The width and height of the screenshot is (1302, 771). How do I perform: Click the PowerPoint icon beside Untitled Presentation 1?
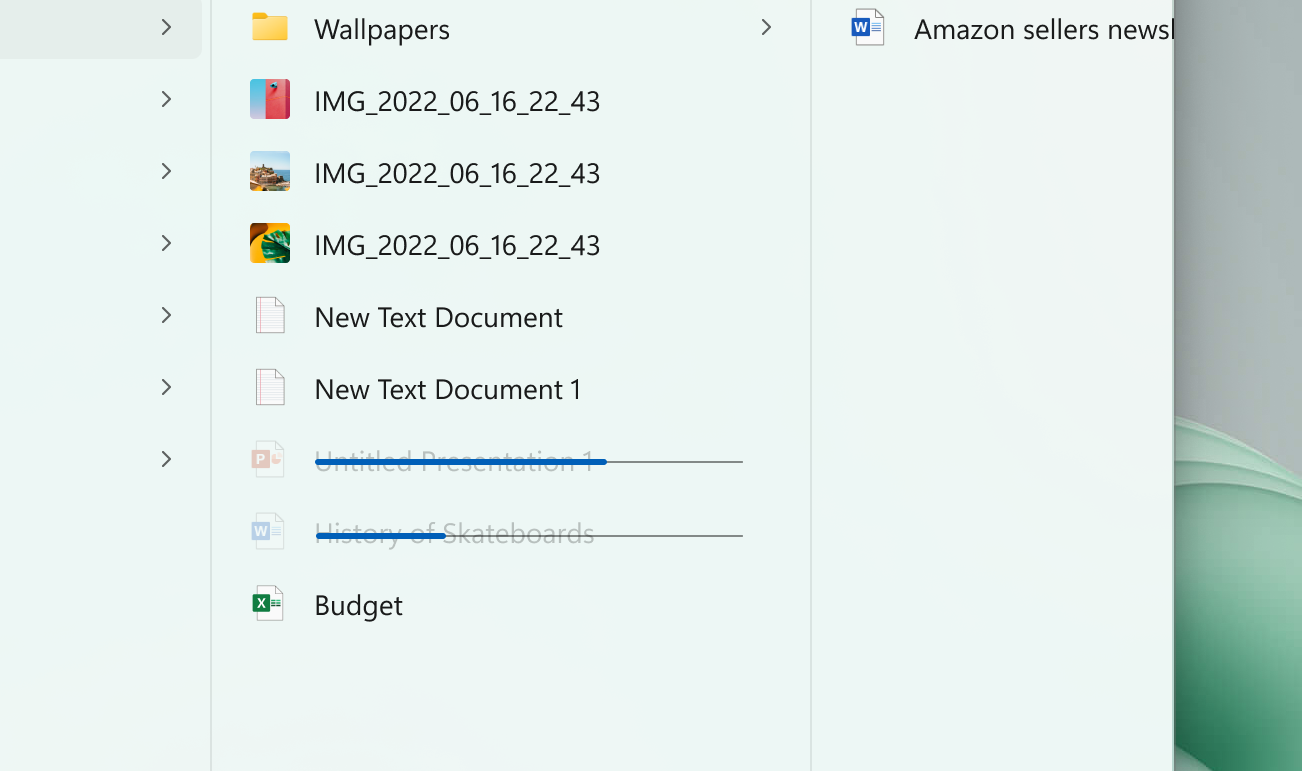(268, 459)
